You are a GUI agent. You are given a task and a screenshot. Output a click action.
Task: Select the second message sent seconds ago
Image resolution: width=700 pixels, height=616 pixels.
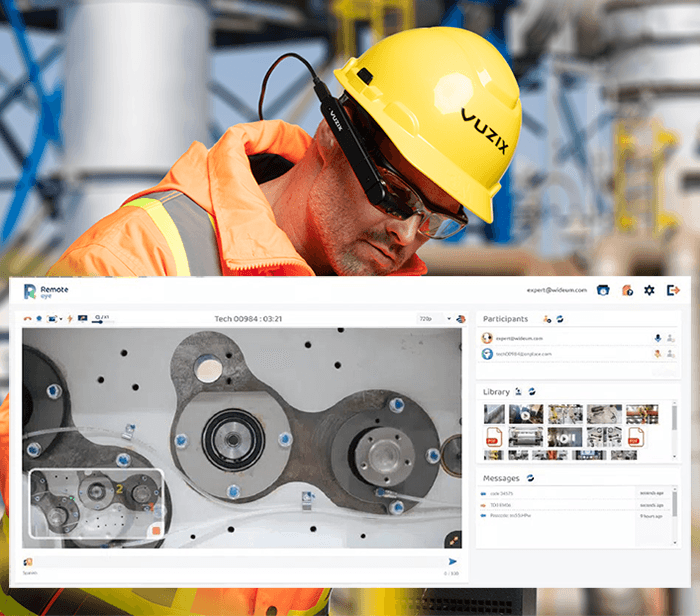(x=575, y=505)
